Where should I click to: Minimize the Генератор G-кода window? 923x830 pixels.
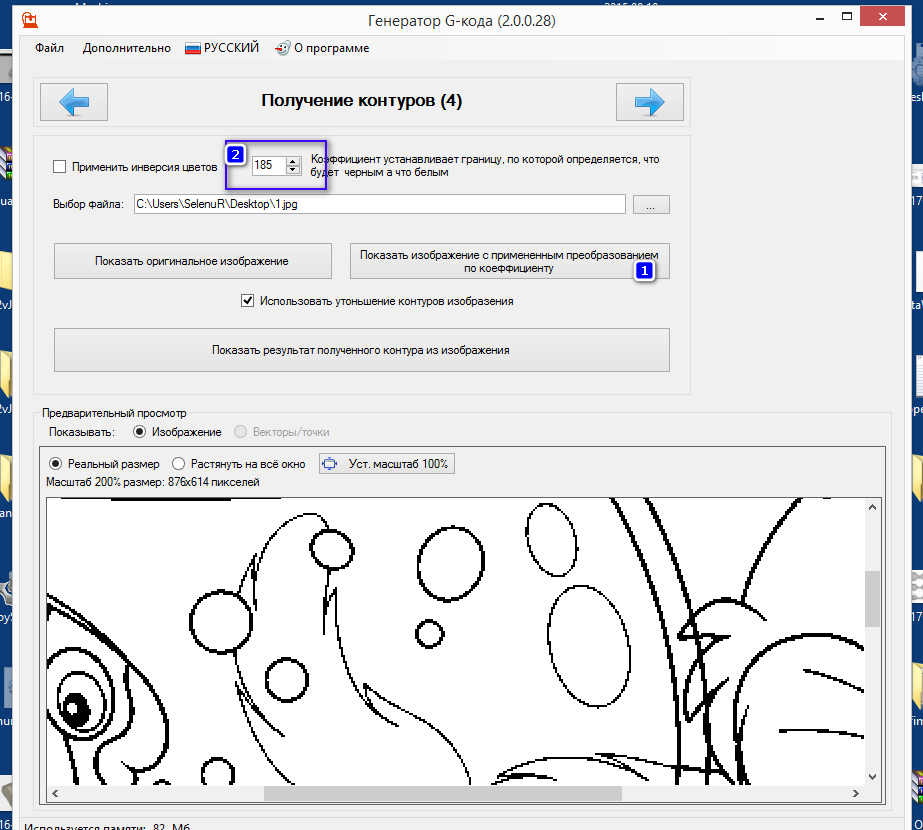(820, 18)
